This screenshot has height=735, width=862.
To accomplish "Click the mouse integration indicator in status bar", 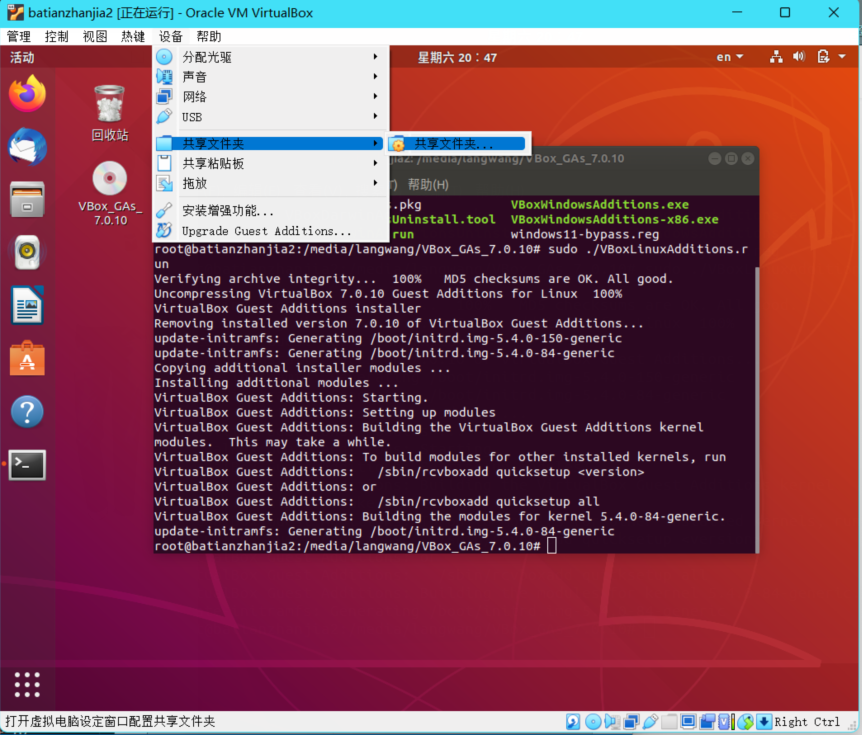I will tap(745, 721).
